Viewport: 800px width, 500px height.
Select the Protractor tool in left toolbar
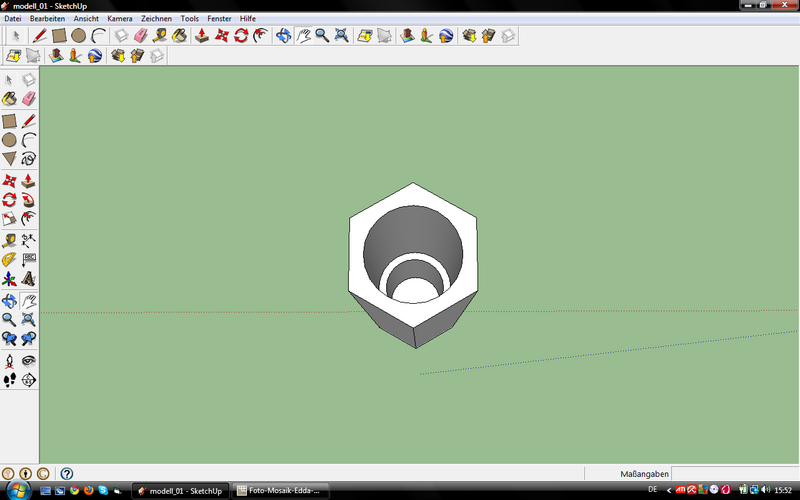9,259
